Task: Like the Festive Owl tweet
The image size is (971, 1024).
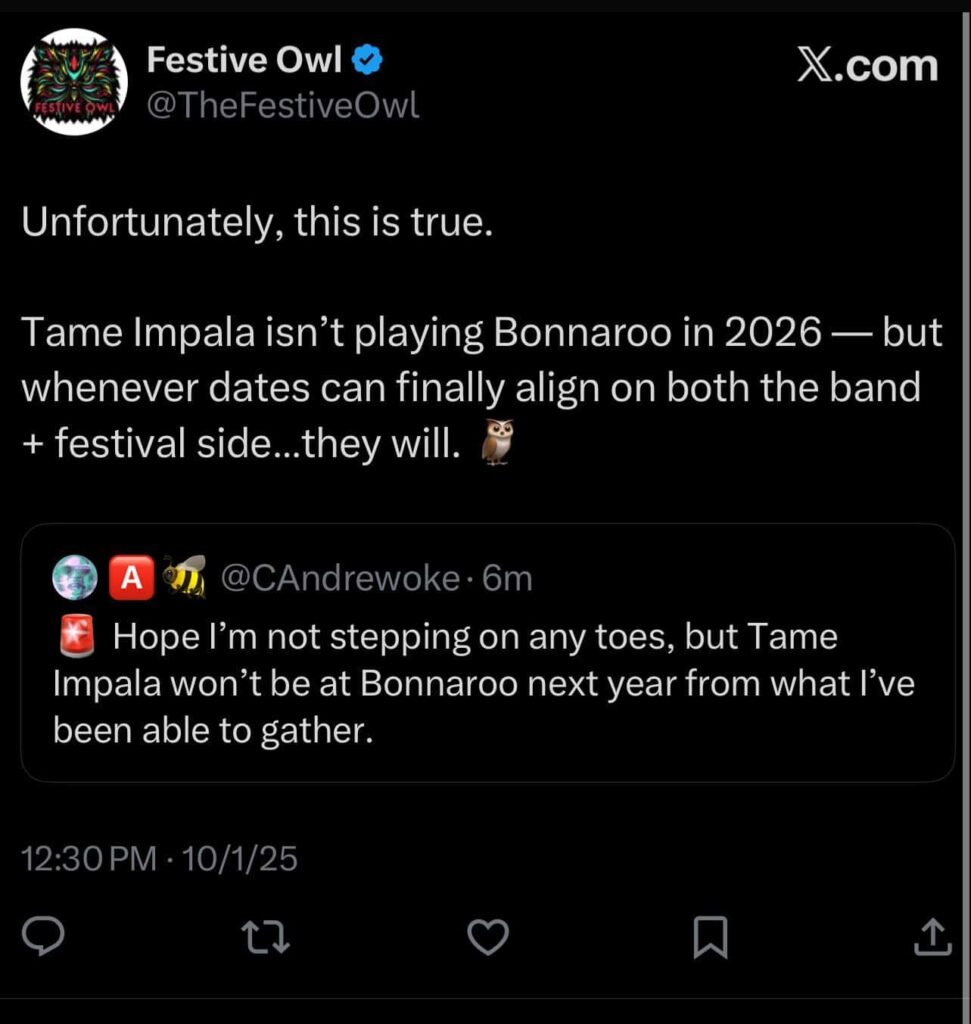Action: (x=489, y=937)
